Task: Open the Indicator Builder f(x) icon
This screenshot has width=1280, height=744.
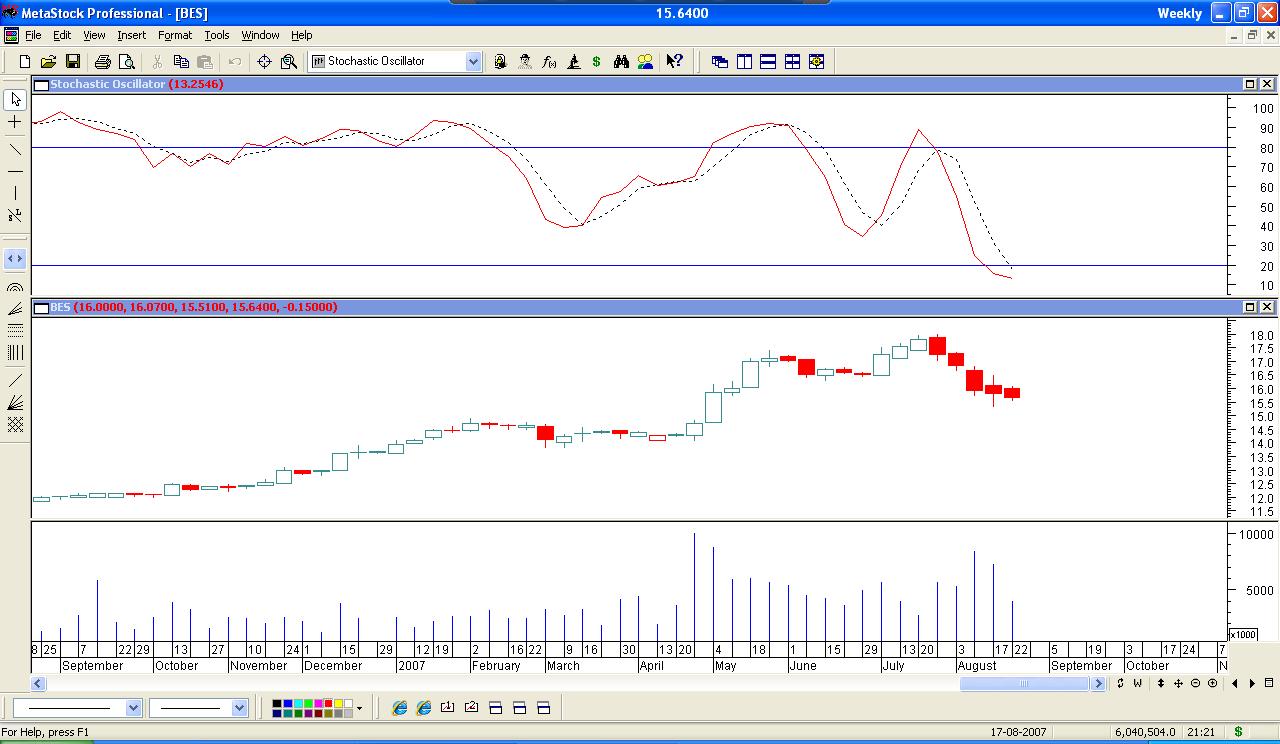Action: pyautogui.click(x=549, y=61)
